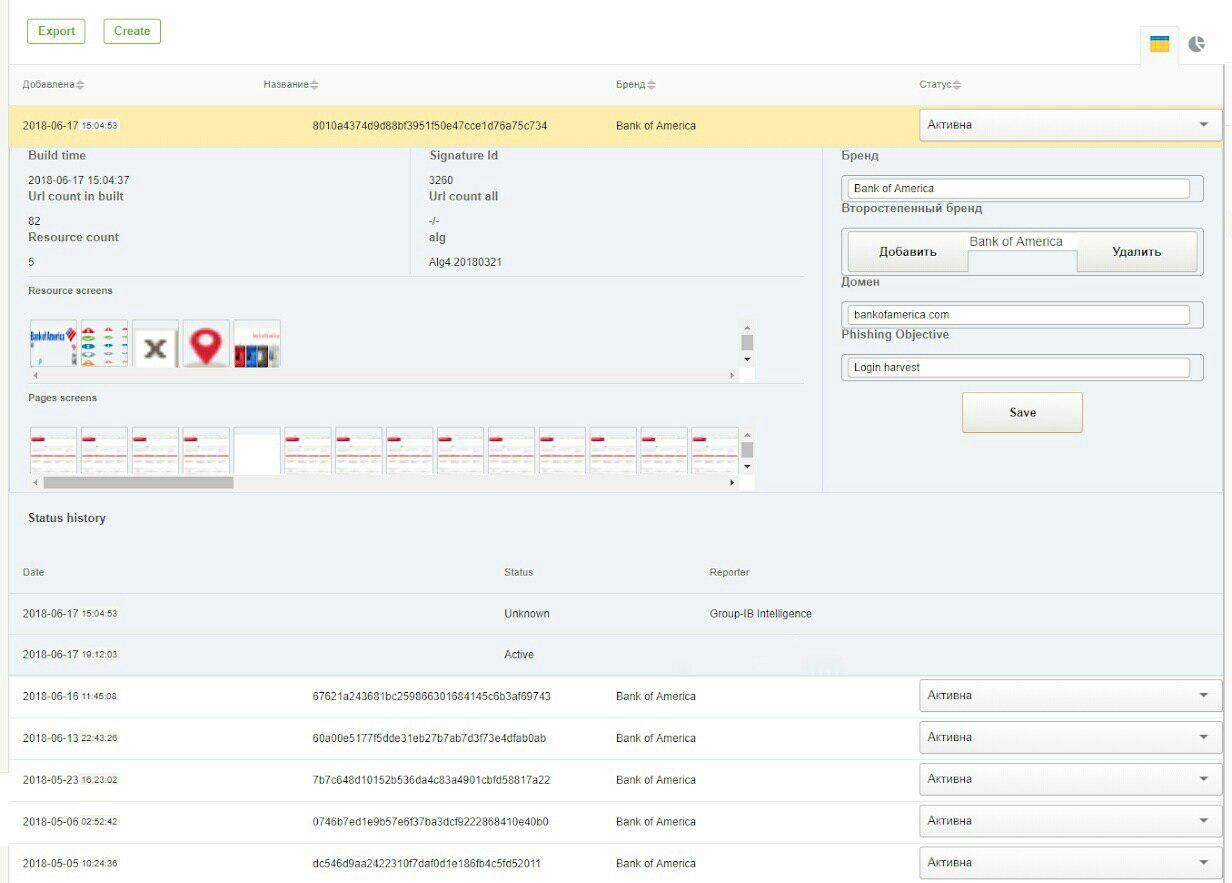Select hash 67621a243681bc259866301684145c6b3af69743
This screenshot has width=1232, height=883.
[431, 696]
